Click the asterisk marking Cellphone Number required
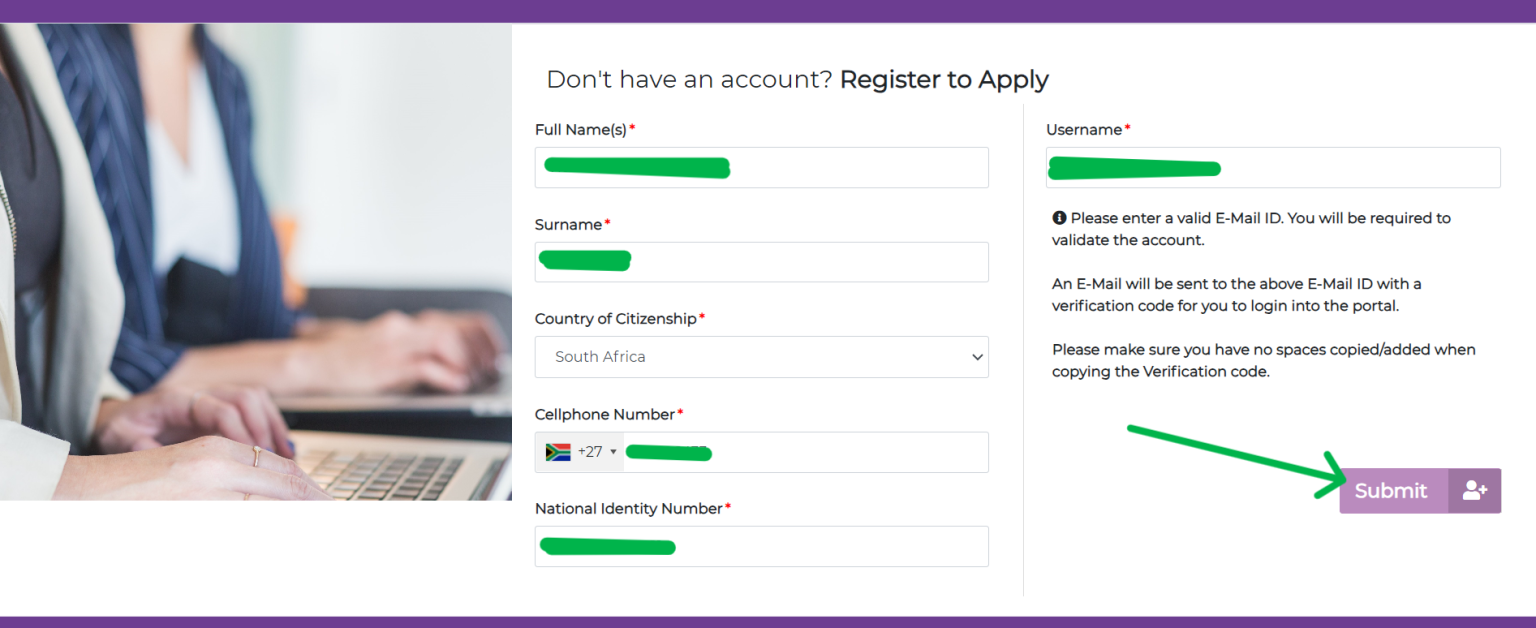The image size is (1536, 628). [682, 411]
